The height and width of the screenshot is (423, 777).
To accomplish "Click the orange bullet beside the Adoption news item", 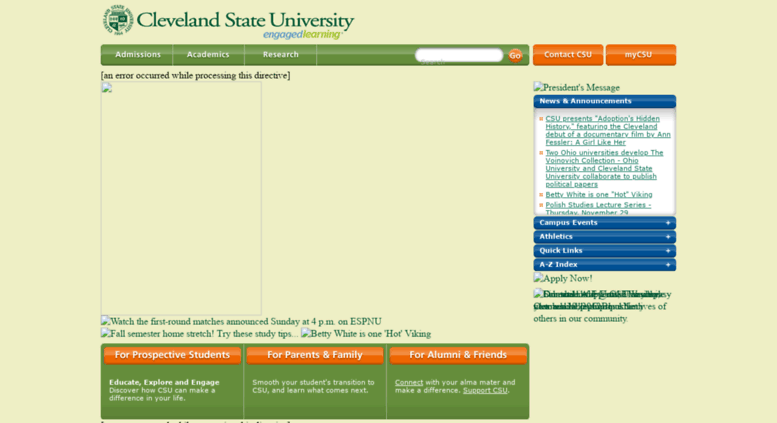I will (x=541, y=119).
